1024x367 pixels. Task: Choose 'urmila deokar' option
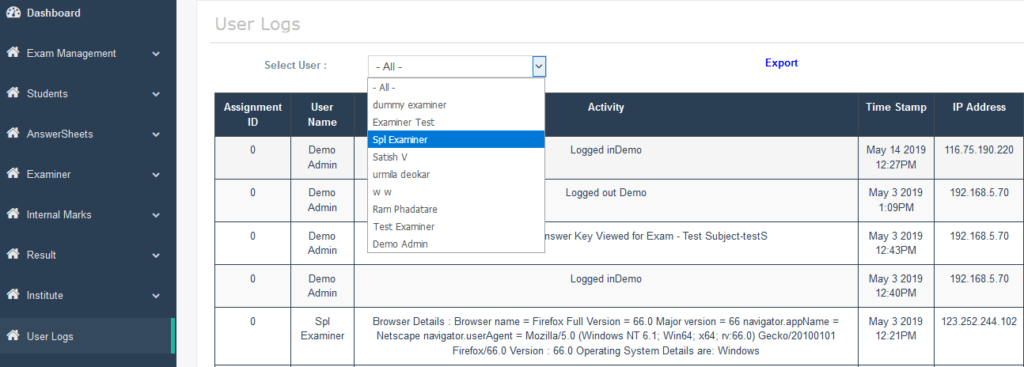coord(456,174)
